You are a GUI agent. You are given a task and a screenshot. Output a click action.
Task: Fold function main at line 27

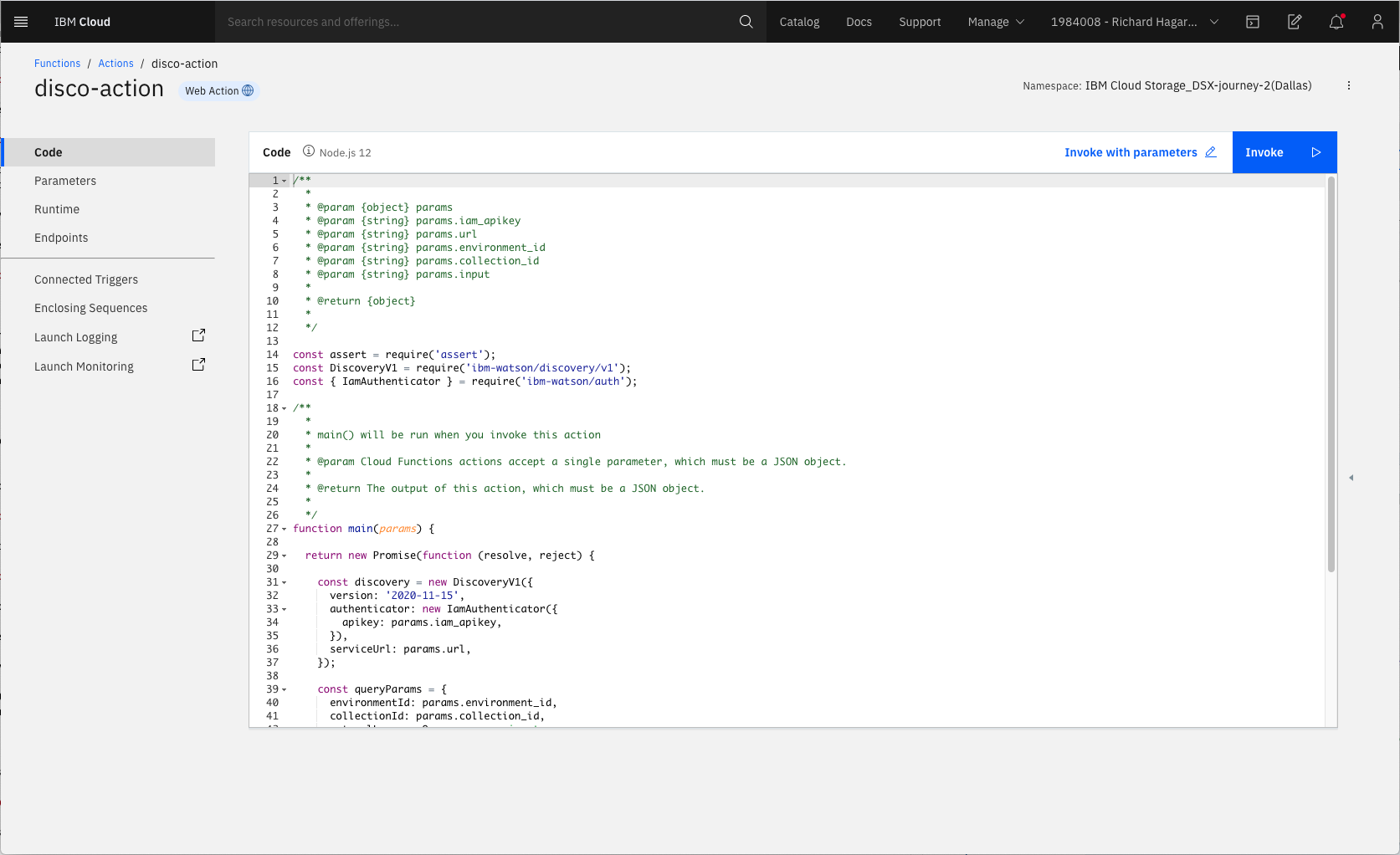[285, 529]
